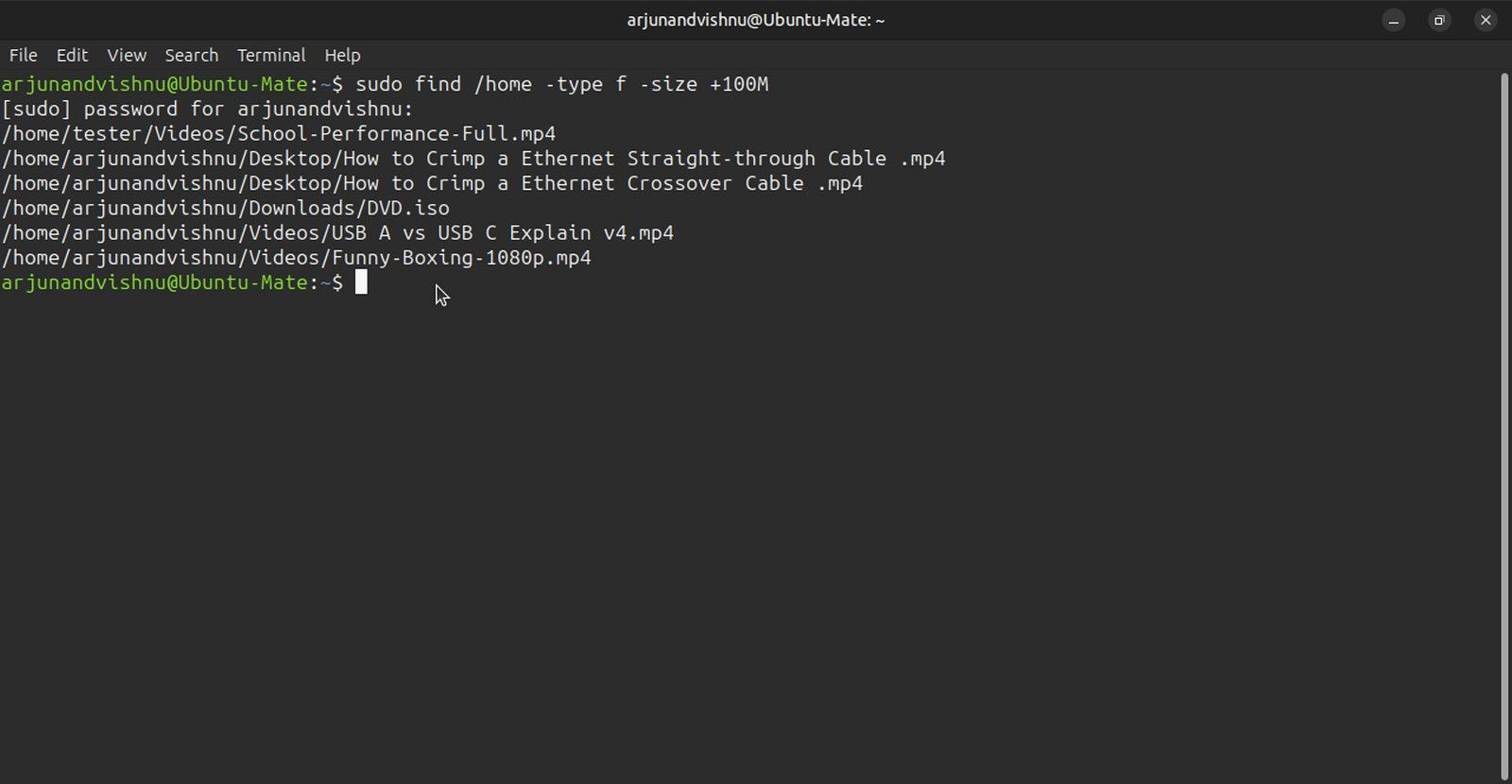Open the Search menu
This screenshot has height=784, width=1512.
click(x=191, y=55)
